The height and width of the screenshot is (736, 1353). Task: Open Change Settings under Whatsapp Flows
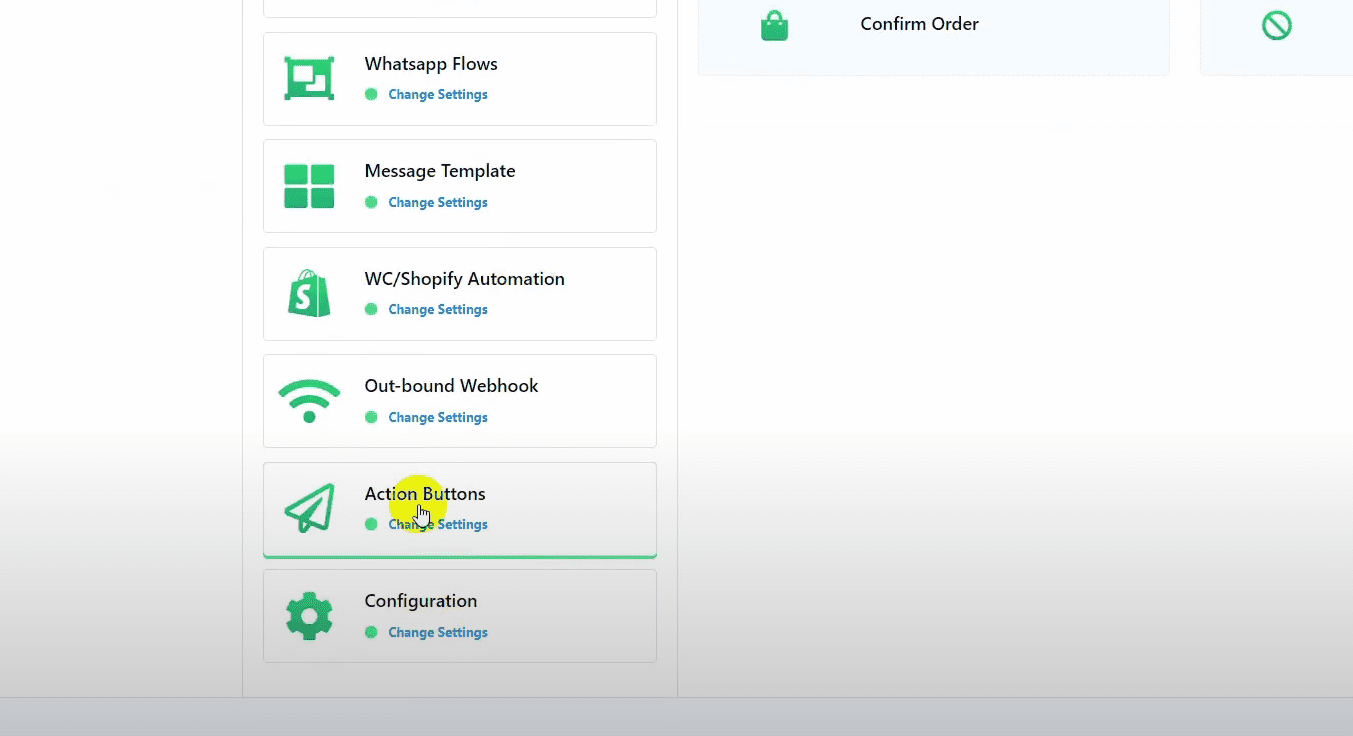click(x=437, y=95)
